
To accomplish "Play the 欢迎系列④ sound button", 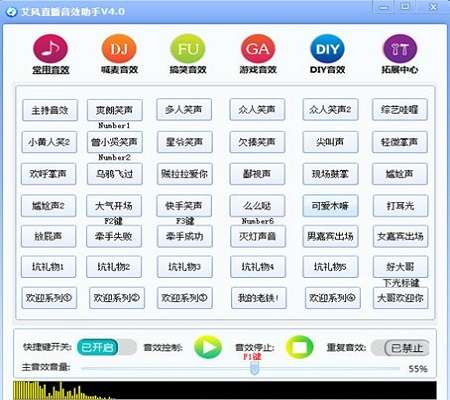I will coord(332,298).
